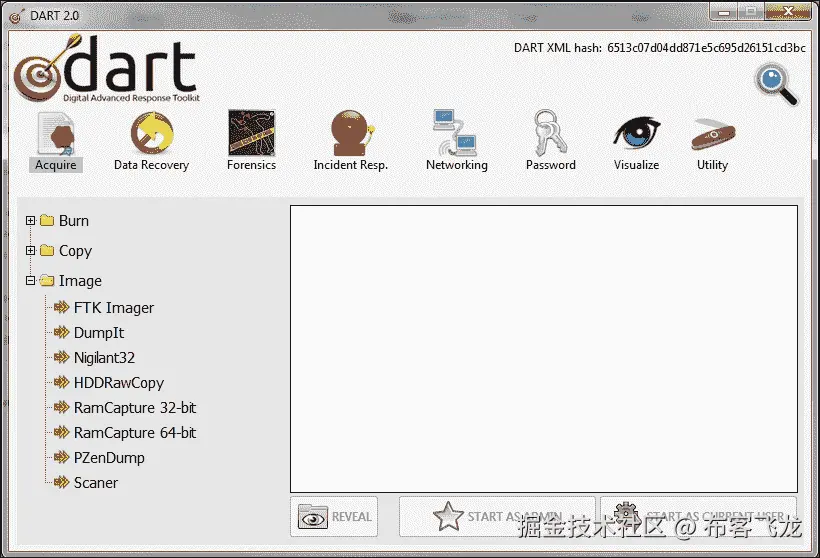Select DumpIt in the tree

click(x=99, y=333)
